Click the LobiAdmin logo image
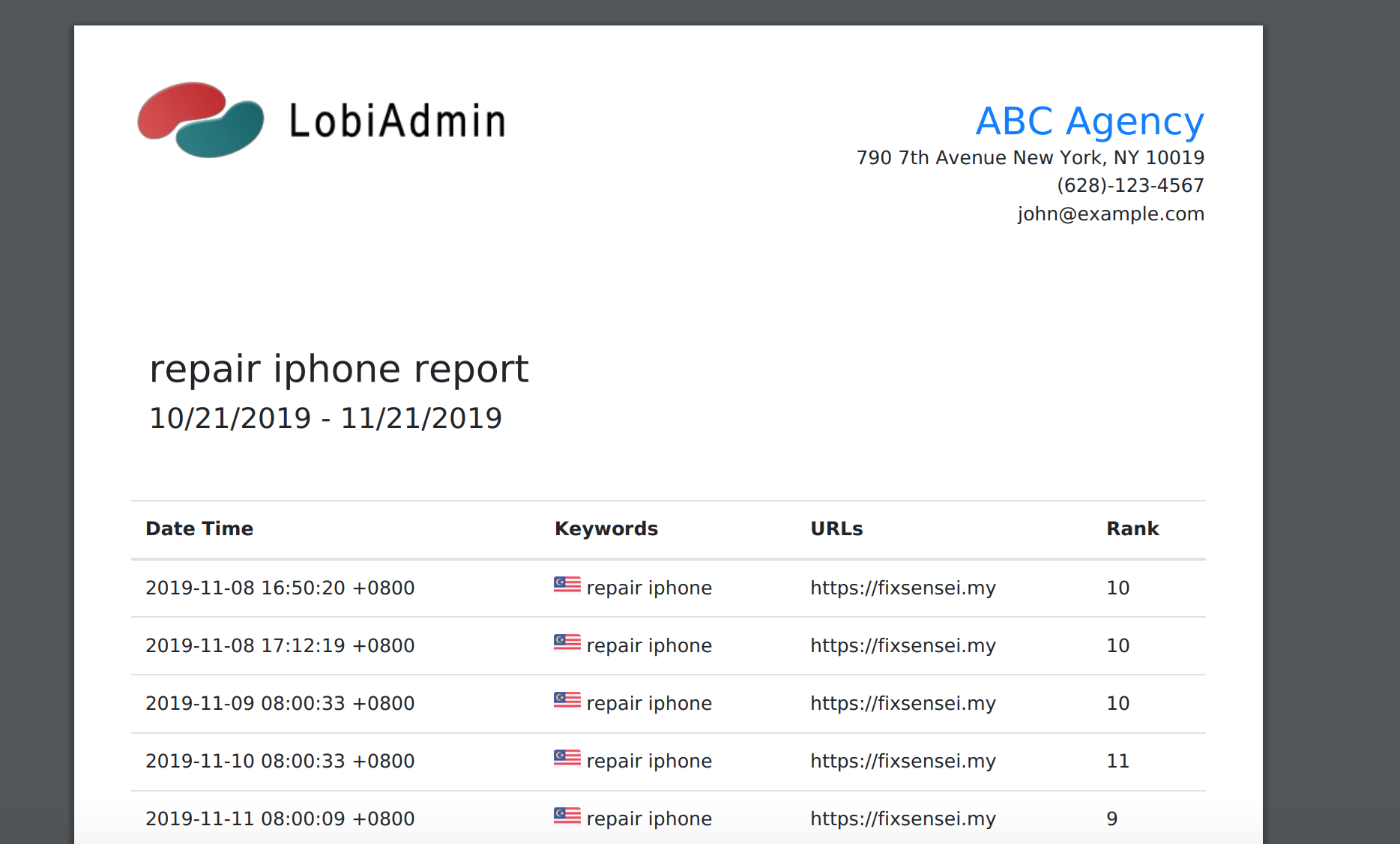This screenshot has height=844, width=1400. [322, 120]
